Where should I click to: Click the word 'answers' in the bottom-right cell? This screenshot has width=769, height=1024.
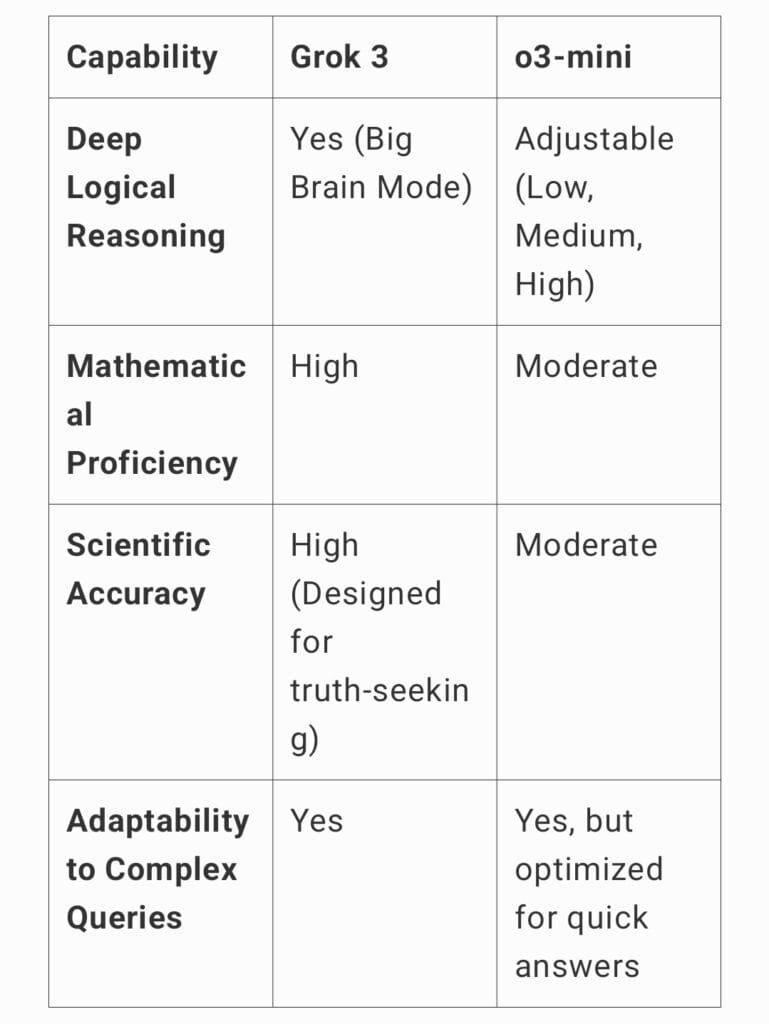coord(577,966)
